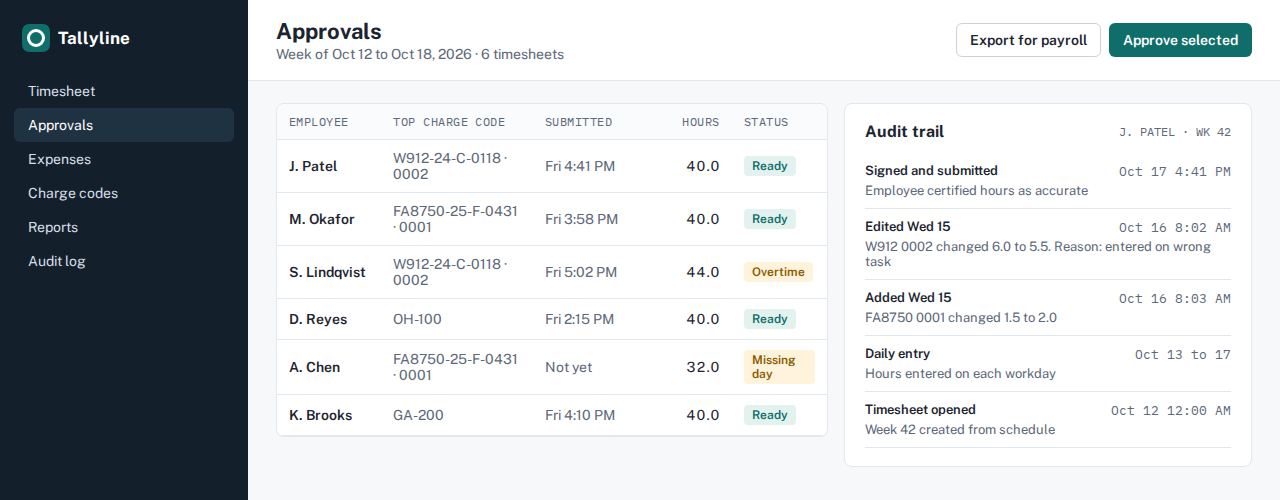Click D. Reyes's 40.0 hours value

pyautogui.click(x=702, y=319)
